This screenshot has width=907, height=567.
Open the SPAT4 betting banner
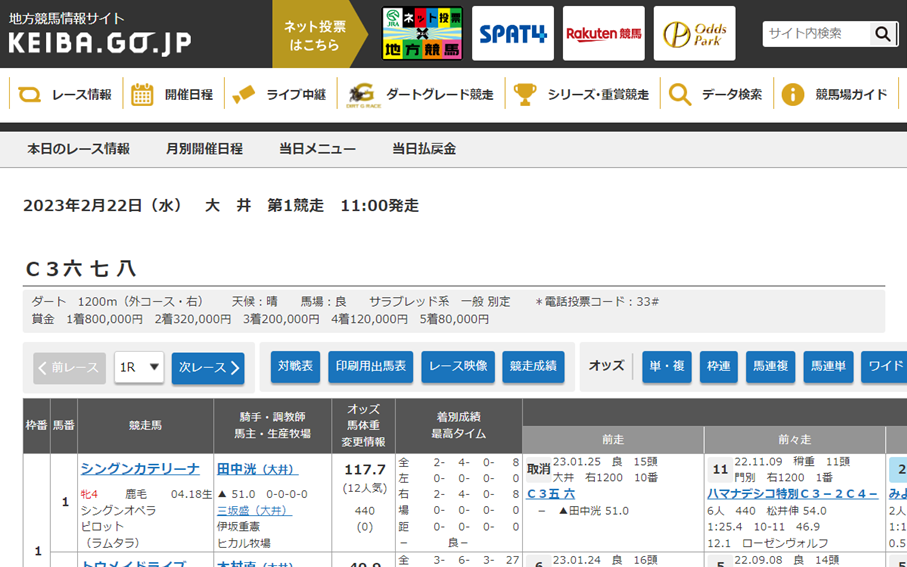click(x=512, y=34)
